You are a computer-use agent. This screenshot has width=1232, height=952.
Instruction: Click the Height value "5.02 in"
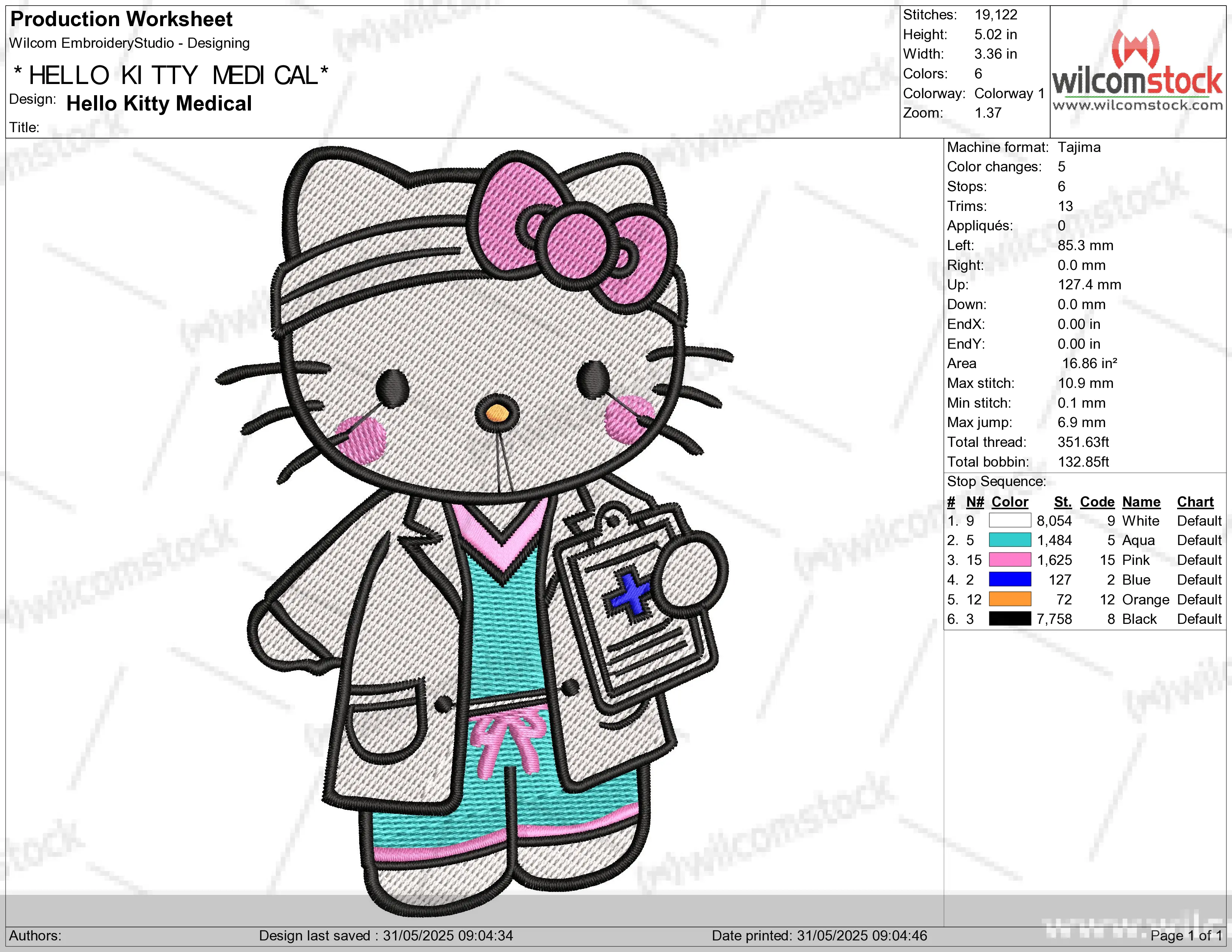tap(996, 34)
